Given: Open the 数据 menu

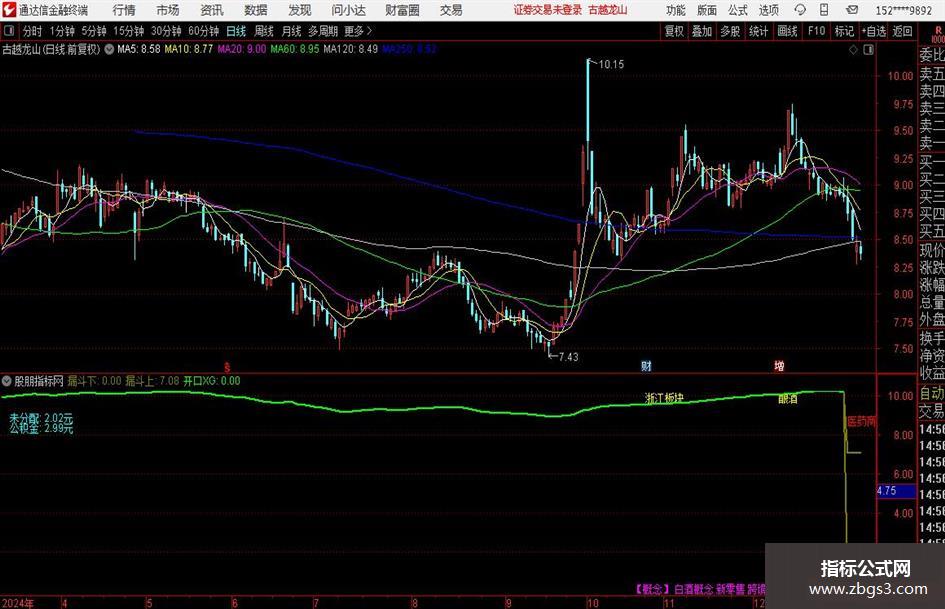Looking at the screenshot, I should tap(256, 10).
